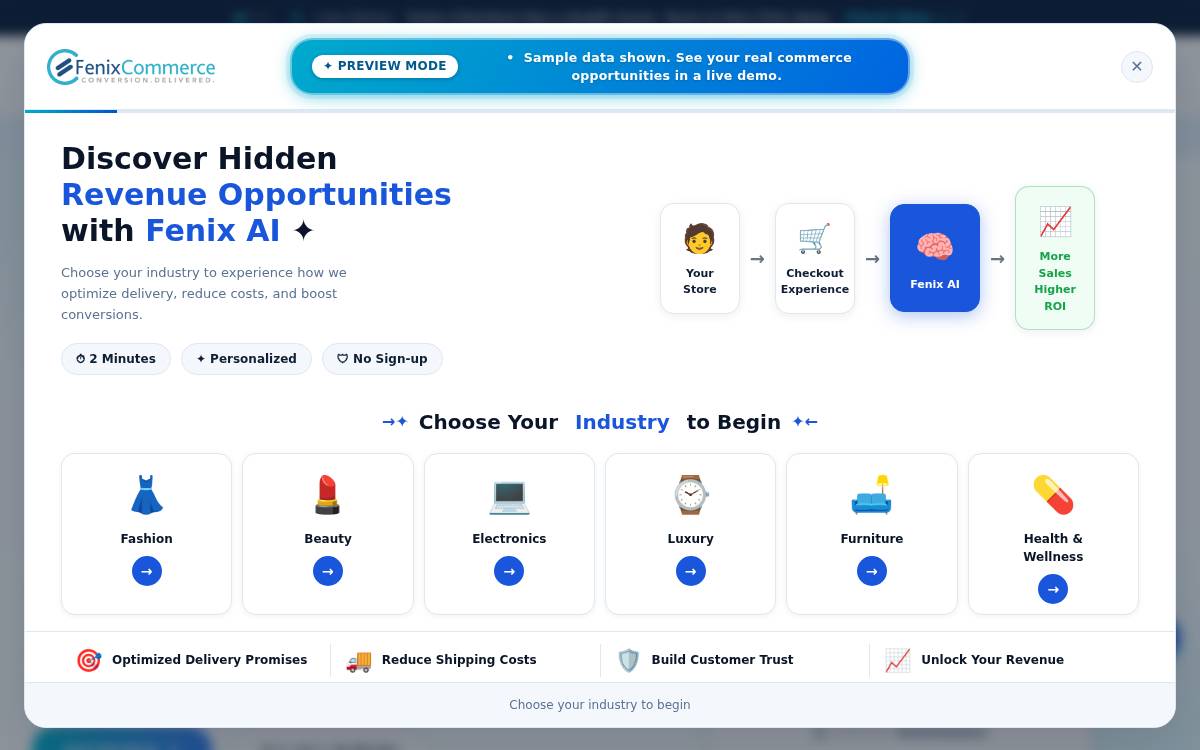Image resolution: width=1200 pixels, height=750 pixels.
Task: Select the Furniture couch icon
Action: coord(871,495)
